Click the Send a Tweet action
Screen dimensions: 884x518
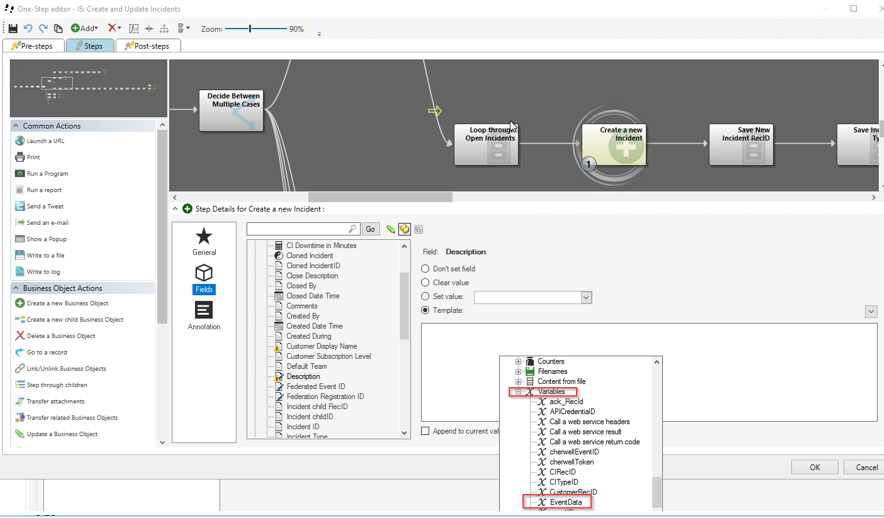[x=45, y=206]
